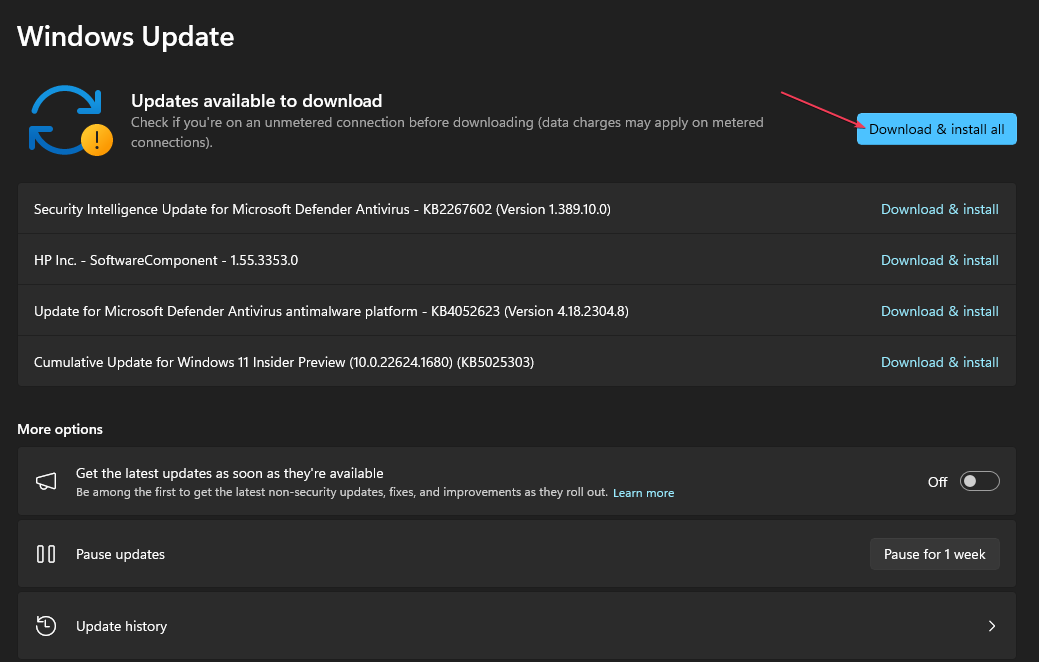1039x662 pixels.
Task: Expand Update history with the chevron
Action: point(991,626)
